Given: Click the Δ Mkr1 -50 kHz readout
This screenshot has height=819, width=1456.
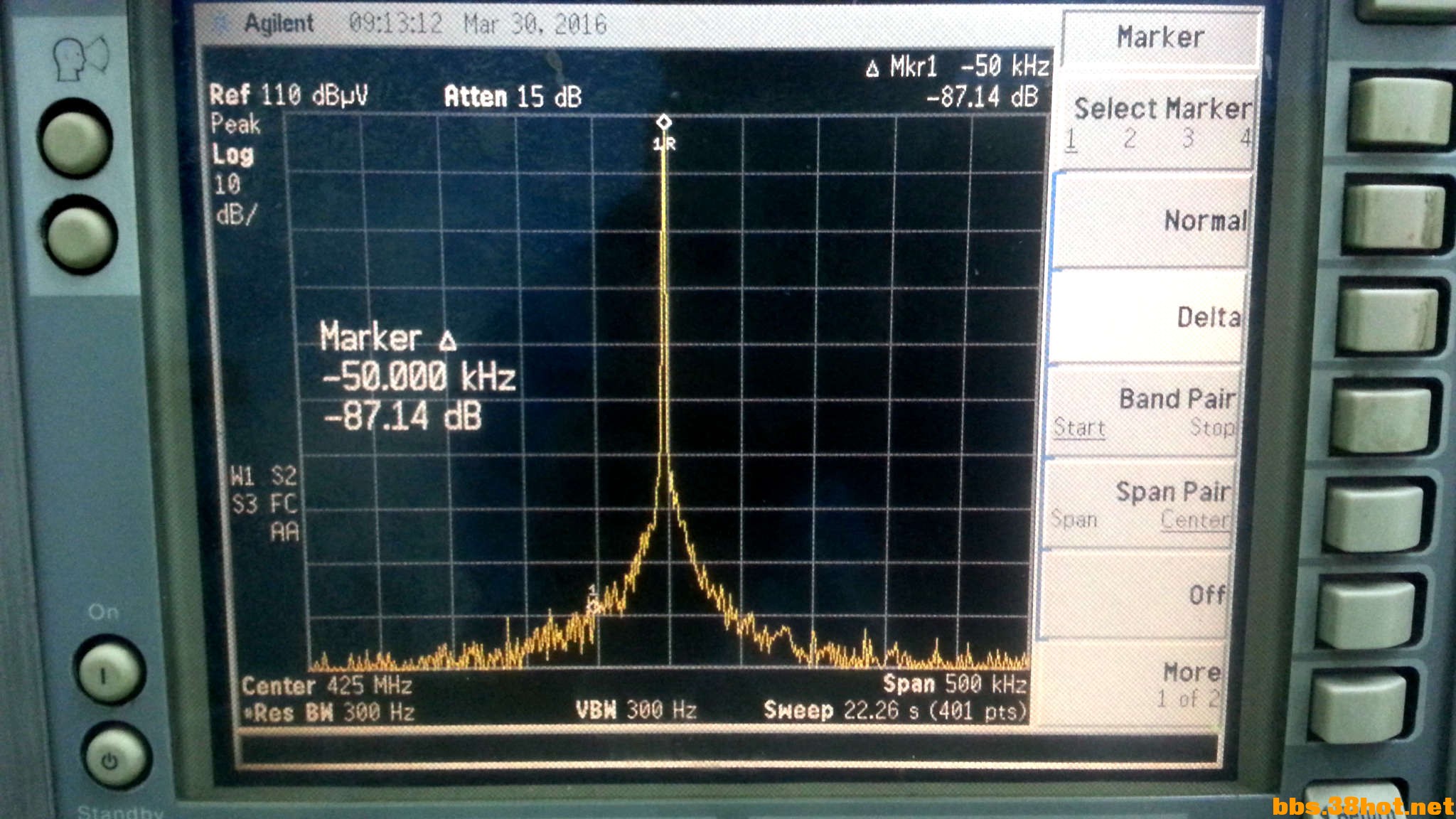Looking at the screenshot, I should click(958, 66).
